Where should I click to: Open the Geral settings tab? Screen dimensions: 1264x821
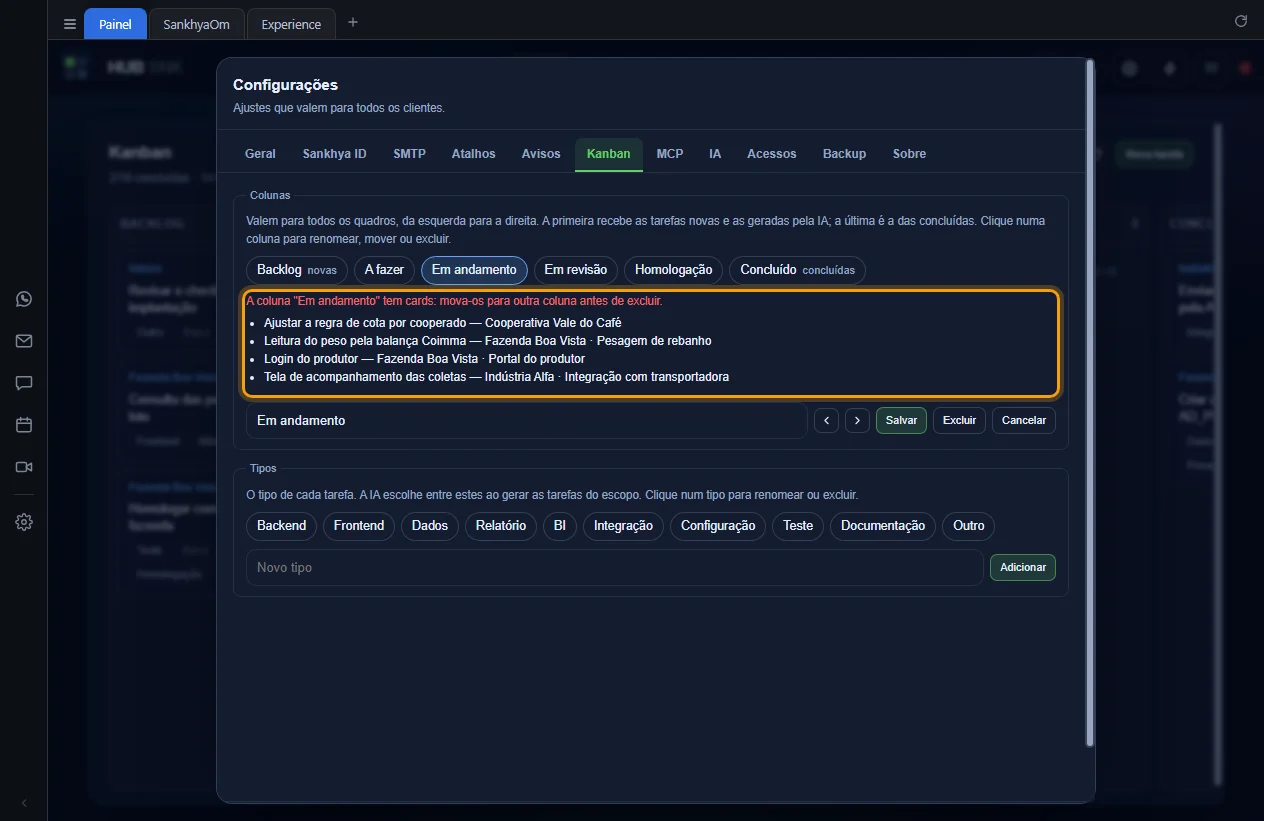(260, 154)
